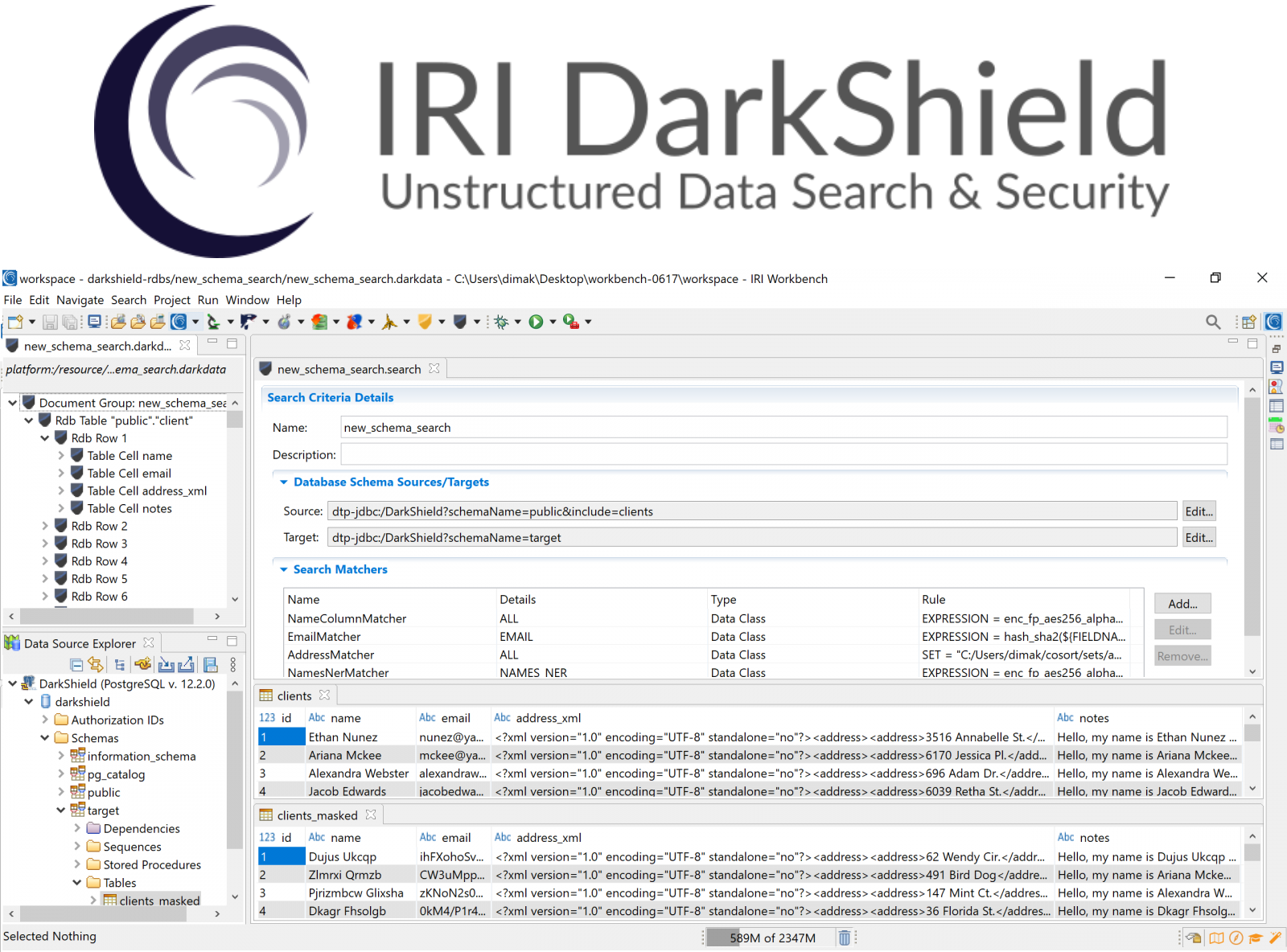Click the Open Perspective icon
Screen dimensions: 1287x952
click(x=1248, y=322)
